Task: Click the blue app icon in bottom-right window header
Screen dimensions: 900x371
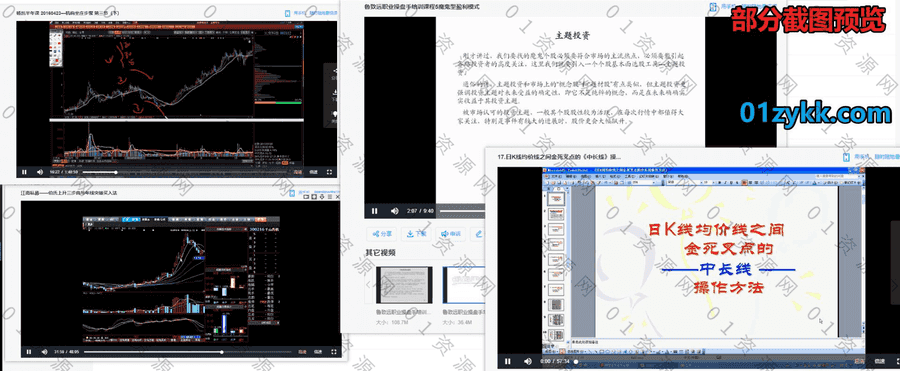Action: [x=847, y=156]
